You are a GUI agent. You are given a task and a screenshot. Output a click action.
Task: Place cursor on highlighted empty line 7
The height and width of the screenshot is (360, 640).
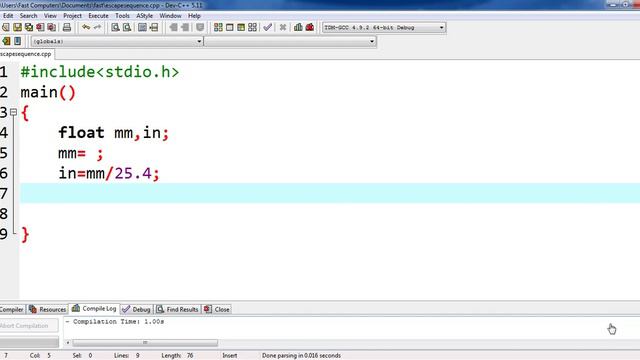coord(330,193)
